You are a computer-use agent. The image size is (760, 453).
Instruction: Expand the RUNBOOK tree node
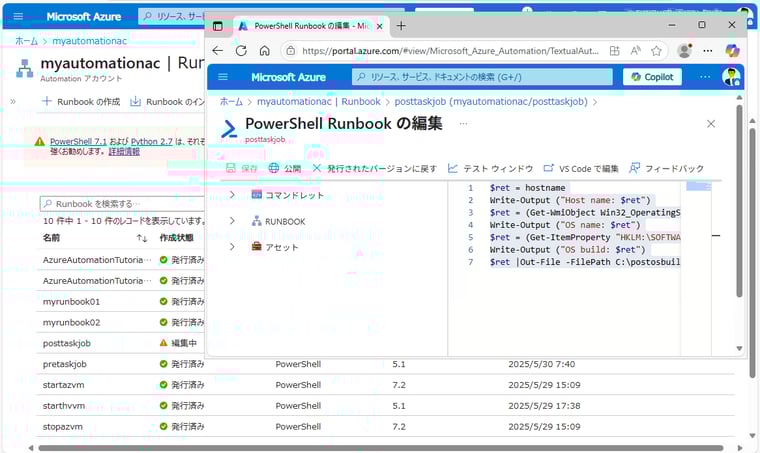[232, 221]
